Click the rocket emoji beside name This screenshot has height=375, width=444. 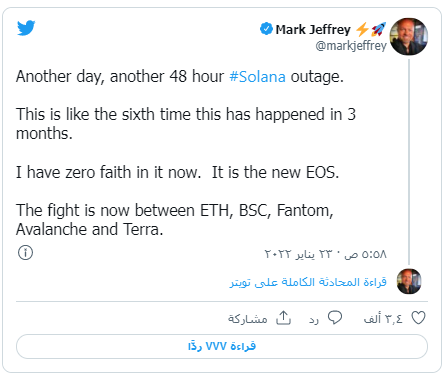pyautogui.click(x=379, y=29)
